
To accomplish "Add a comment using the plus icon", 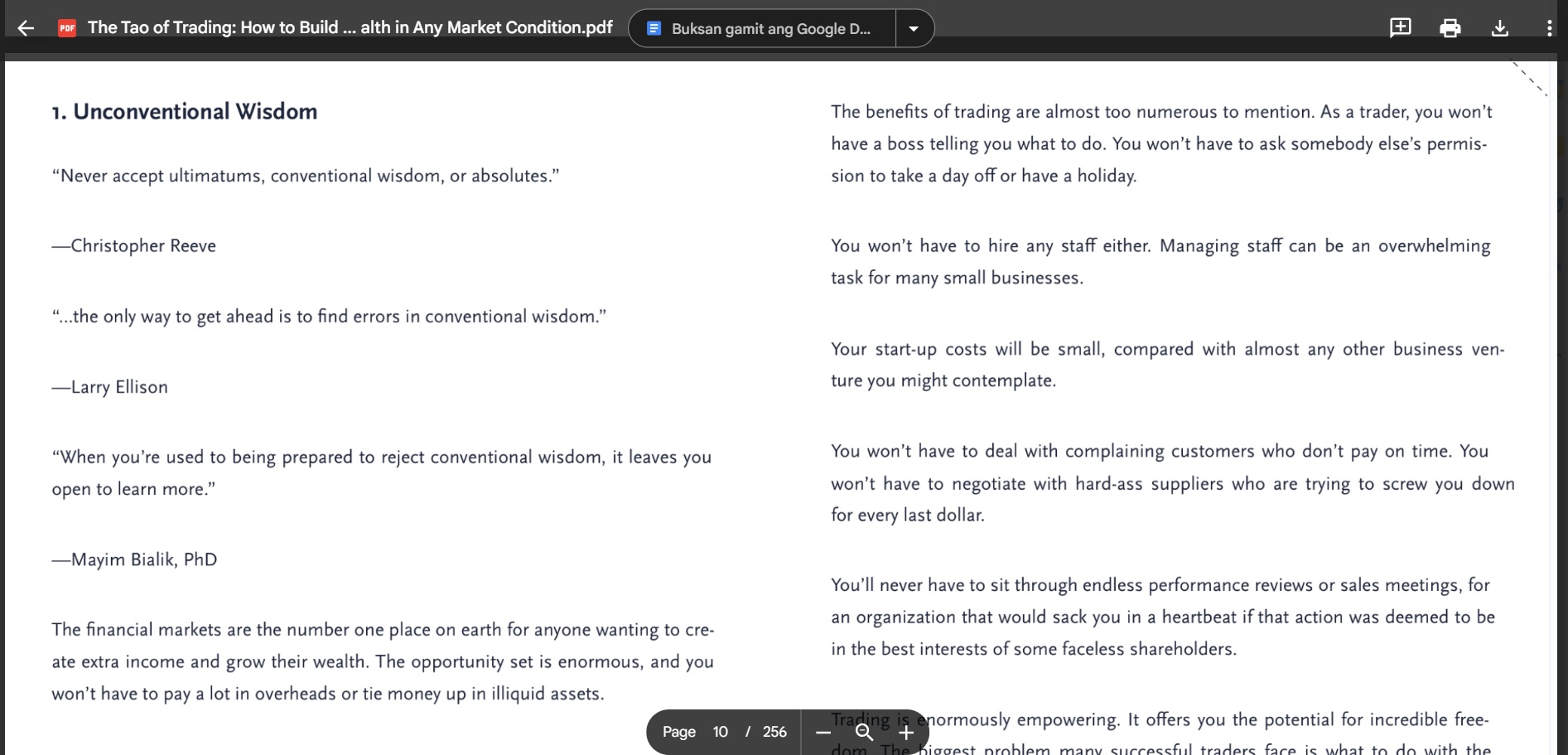I will 1401,28.
